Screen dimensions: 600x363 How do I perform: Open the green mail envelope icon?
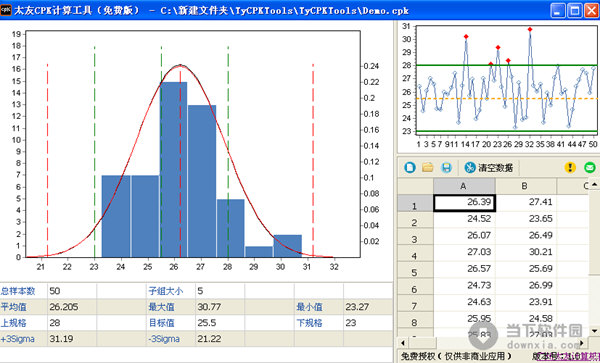click(x=590, y=168)
